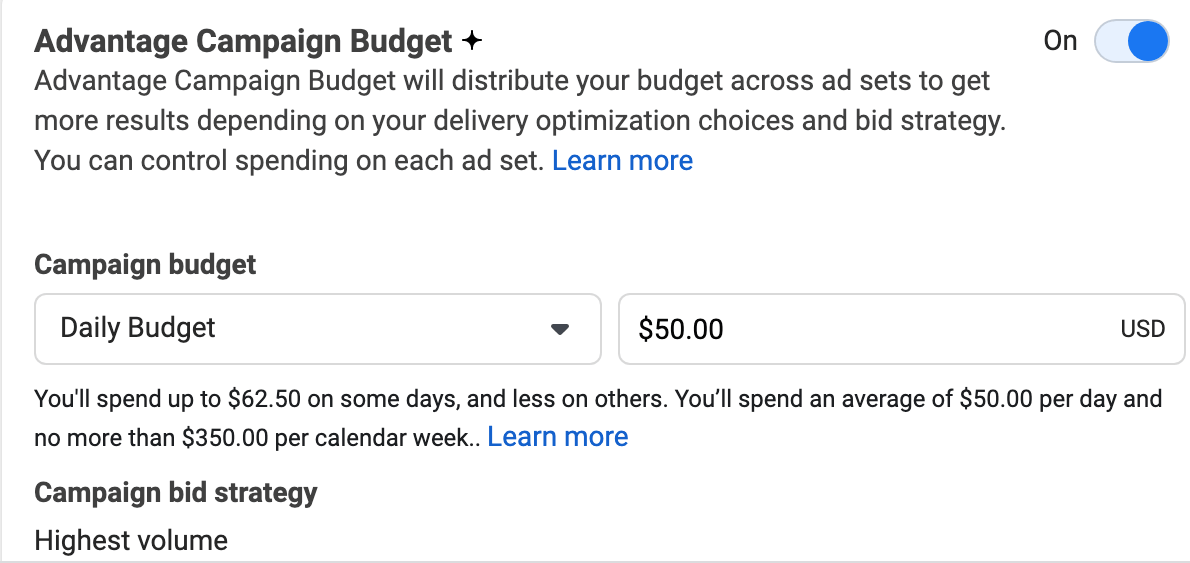Click the USD currency label
Screen dimensions: 1190x563
click(x=1142, y=329)
